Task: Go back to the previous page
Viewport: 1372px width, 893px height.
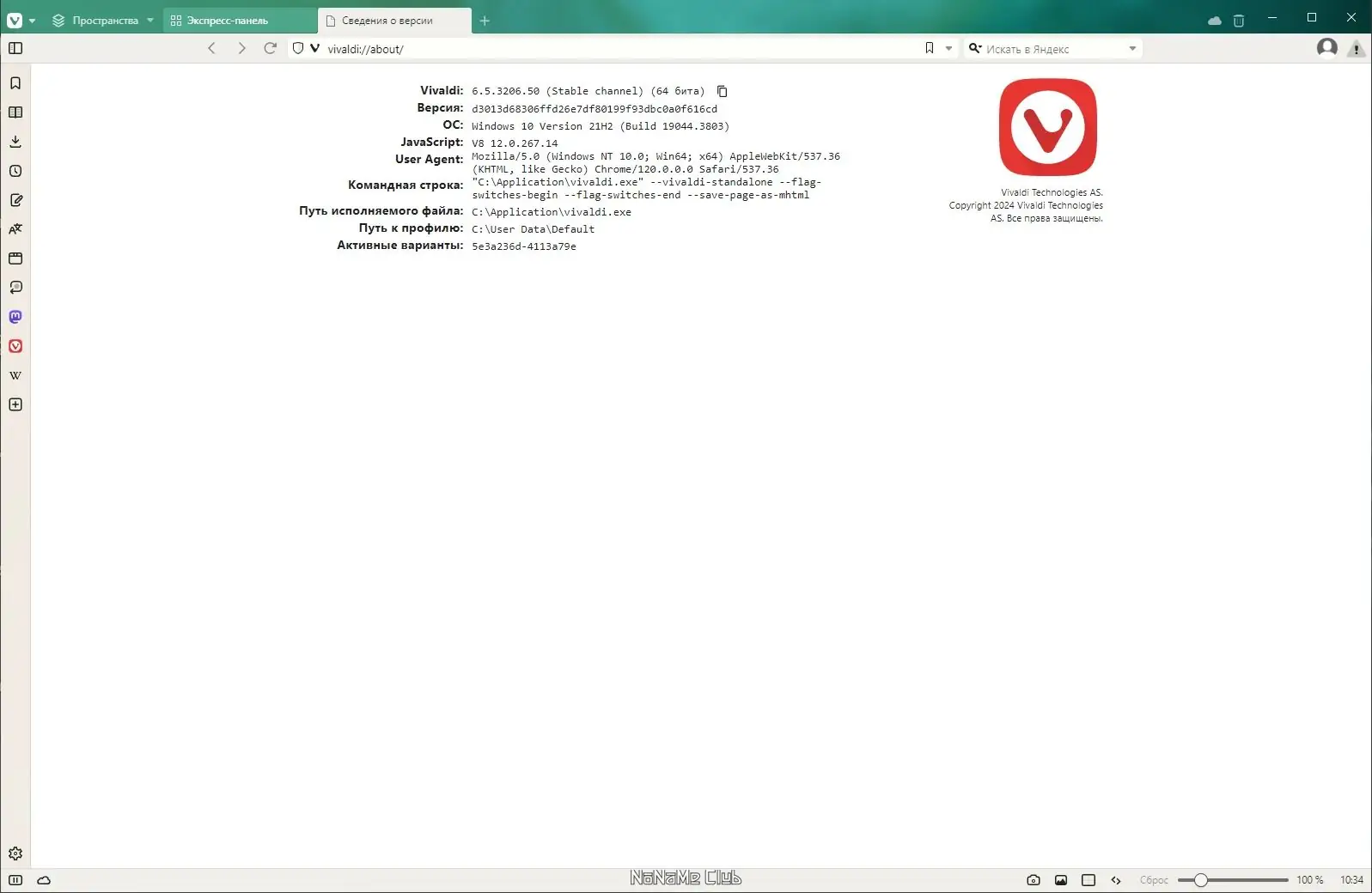Action: (212, 48)
